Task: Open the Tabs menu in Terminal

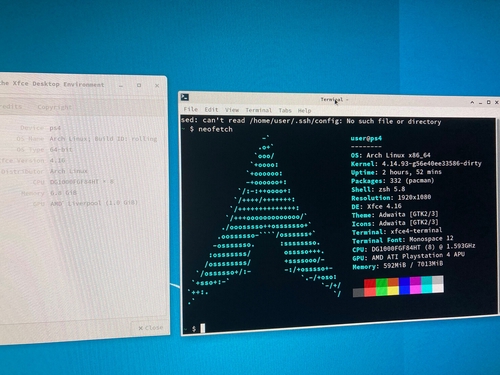Action: [x=285, y=110]
